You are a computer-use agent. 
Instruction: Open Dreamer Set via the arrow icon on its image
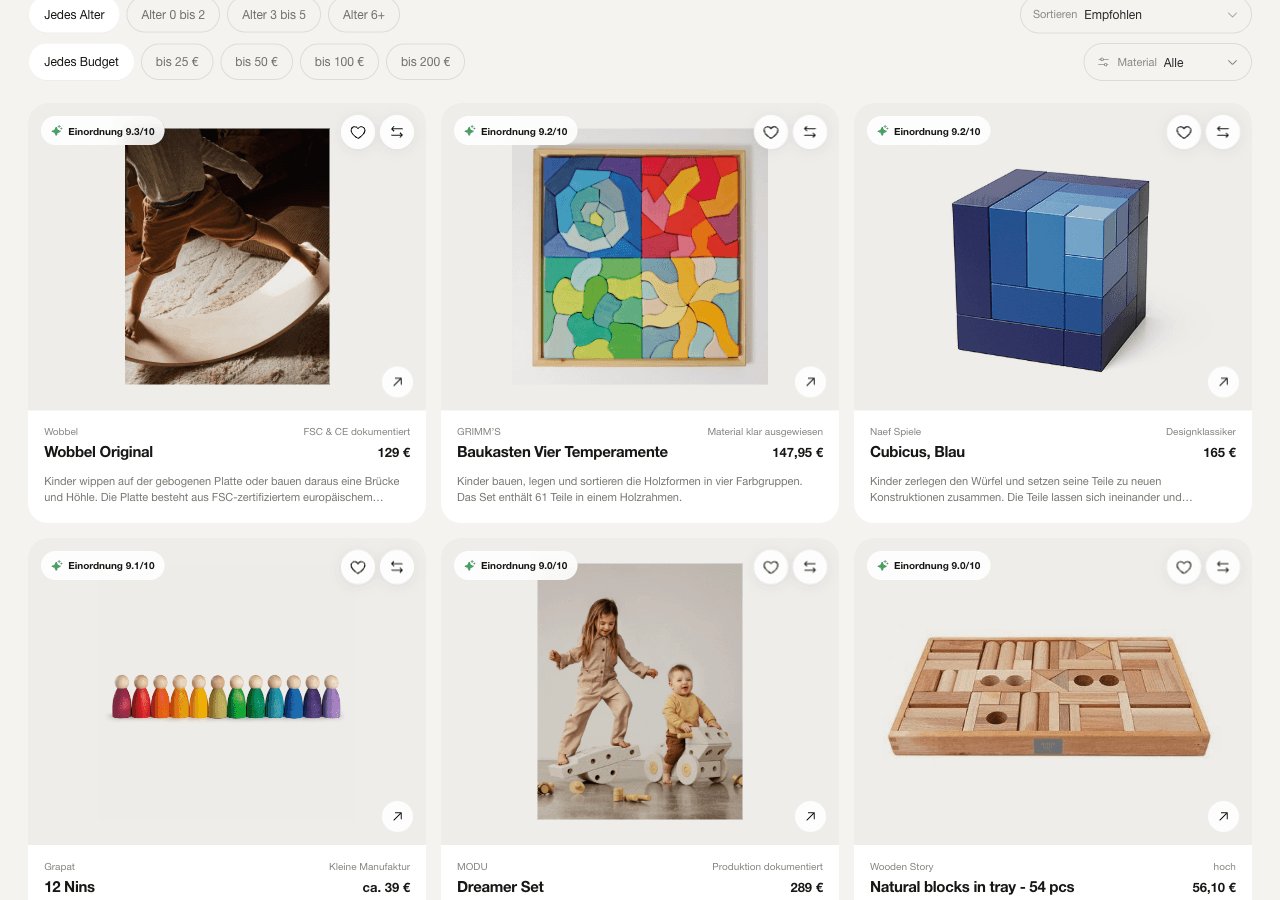pos(810,817)
